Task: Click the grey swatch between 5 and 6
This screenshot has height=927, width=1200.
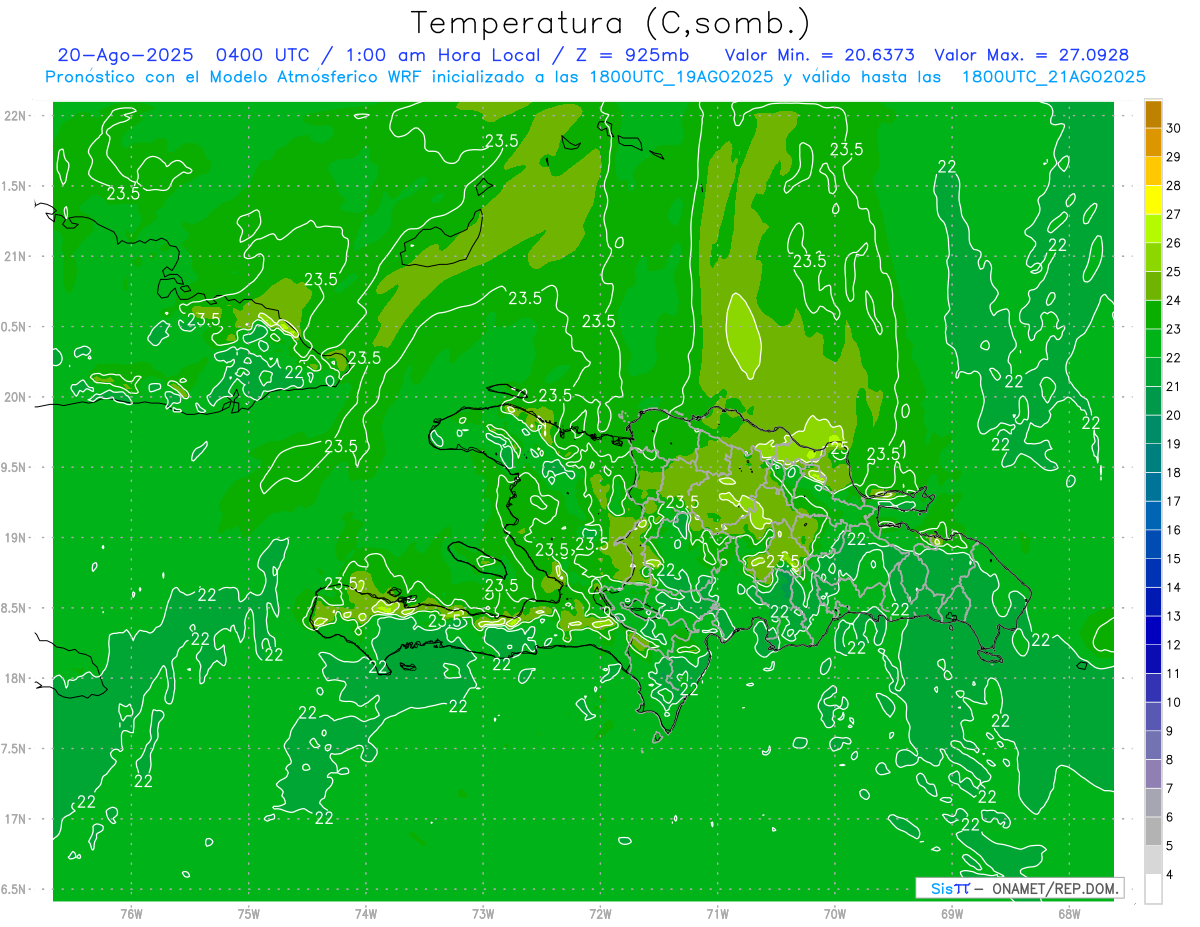Action: tap(1153, 832)
